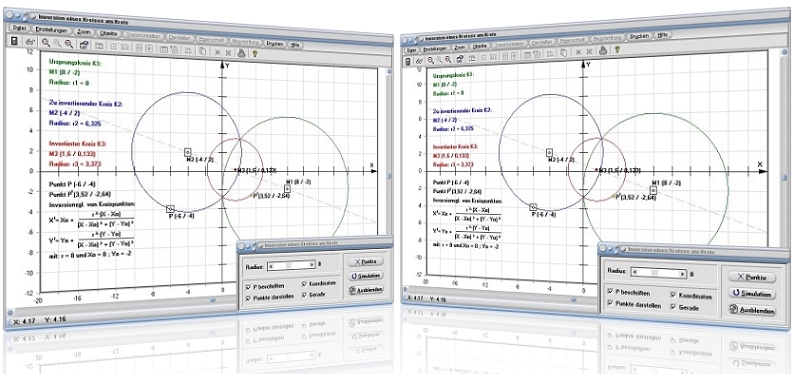Click the Simulation button in left control panel
This screenshot has width=794, height=374.
[x=365, y=276]
